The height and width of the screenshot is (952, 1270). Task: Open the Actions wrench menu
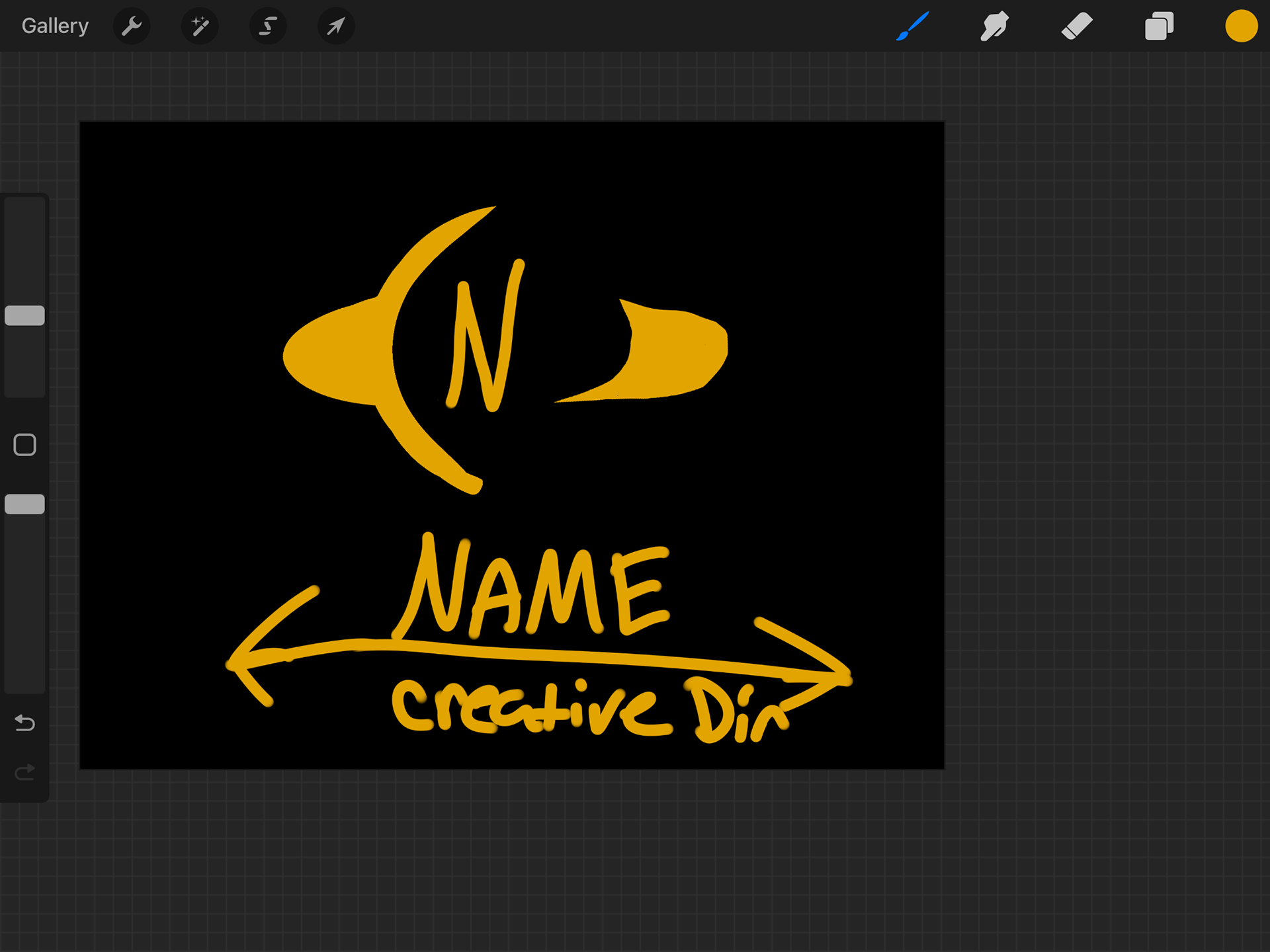click(132, 26)
